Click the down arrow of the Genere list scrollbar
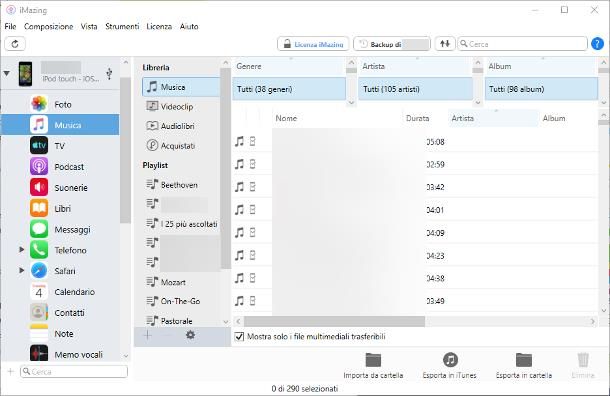Viewport: 610px width, 396px height. point(351,103)
